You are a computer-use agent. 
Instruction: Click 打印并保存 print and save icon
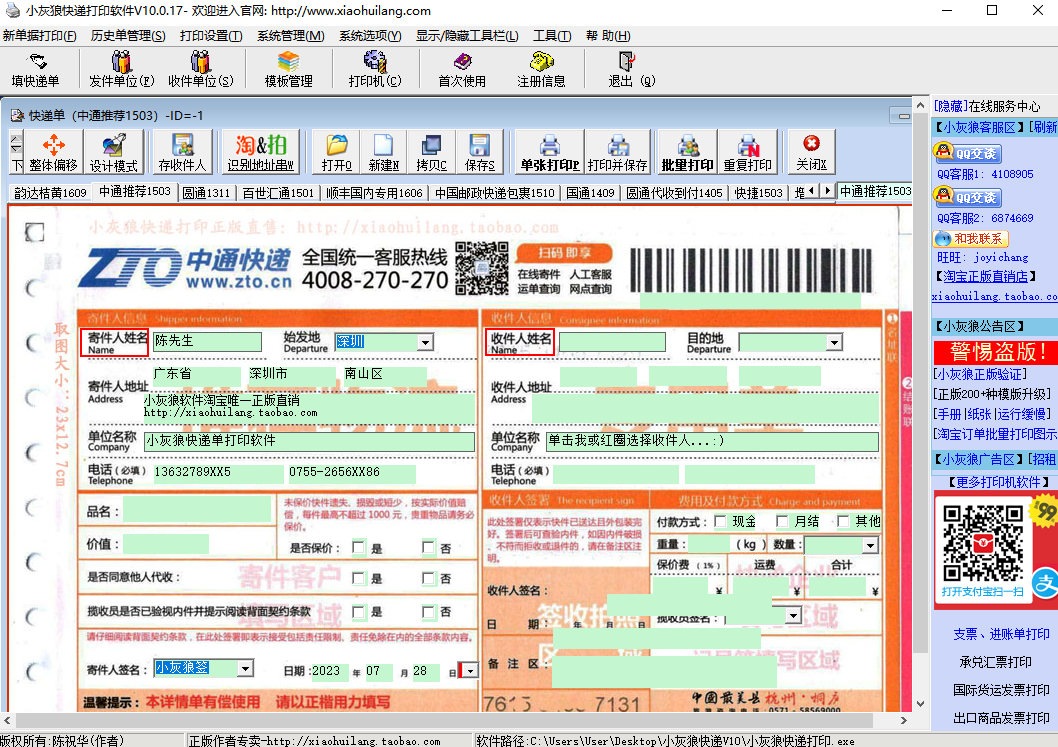coord(617,153)
